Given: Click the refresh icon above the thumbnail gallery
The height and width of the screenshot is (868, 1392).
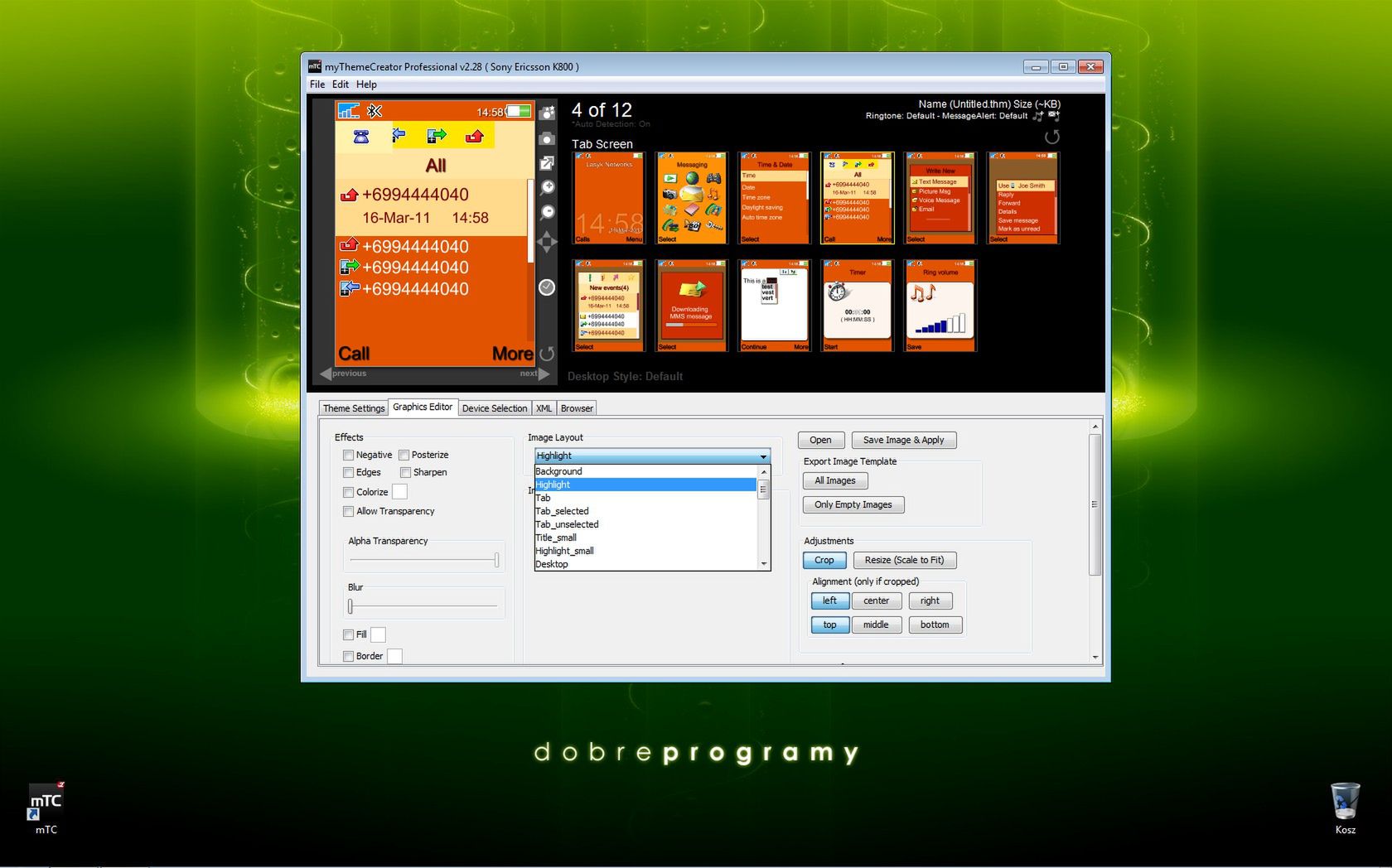Looking at the screenshot, I should (1052, 137).
